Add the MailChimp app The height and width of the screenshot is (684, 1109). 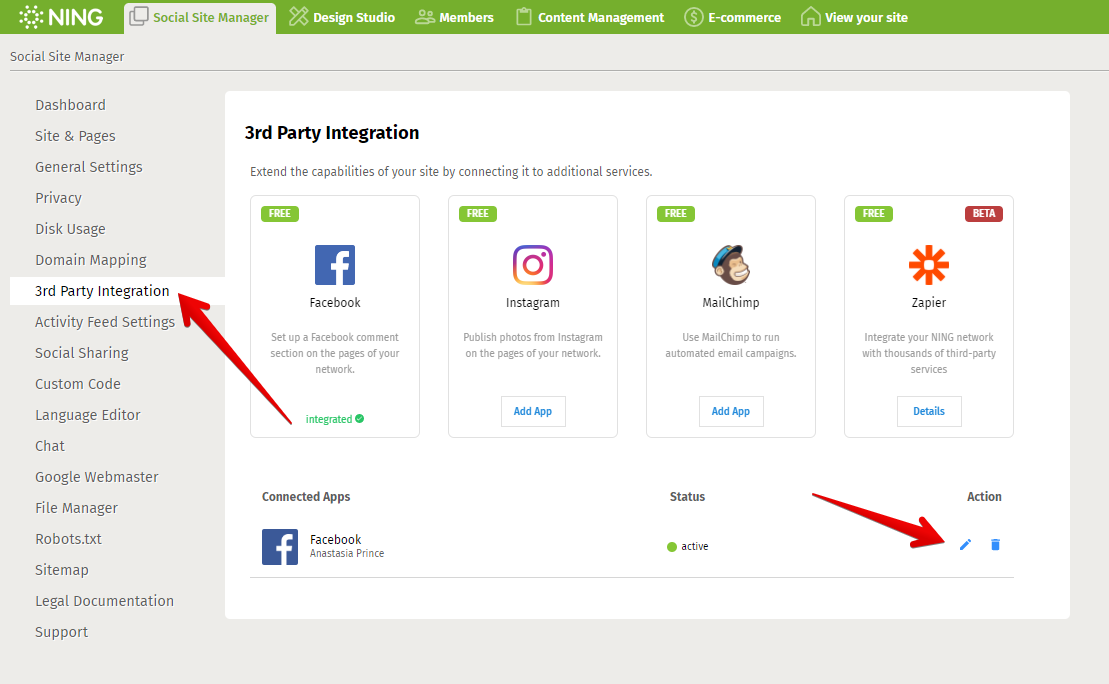tap(731, 411)
